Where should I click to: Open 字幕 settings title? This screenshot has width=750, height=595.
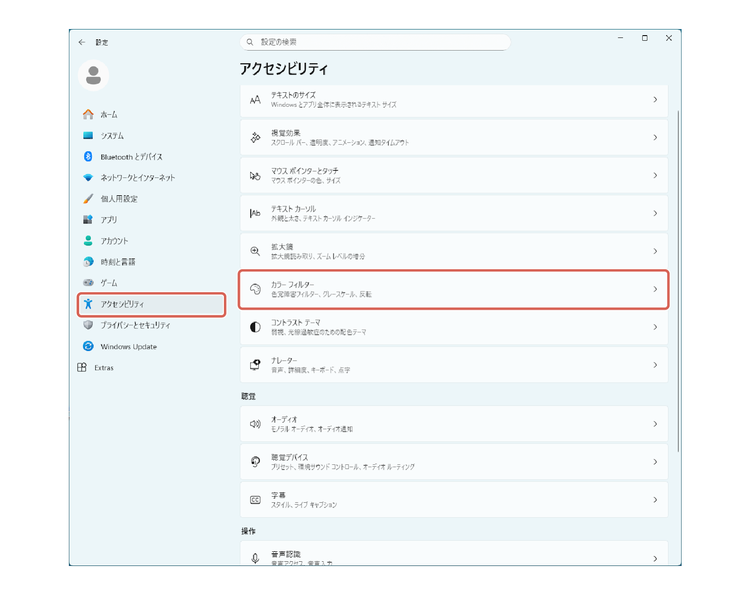(x=278, y=495)
